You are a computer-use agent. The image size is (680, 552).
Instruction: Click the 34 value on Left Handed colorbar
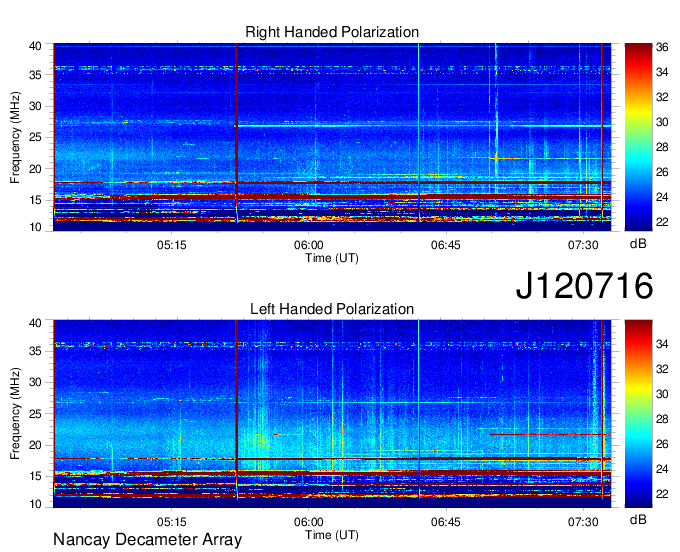tap(662, 344)
